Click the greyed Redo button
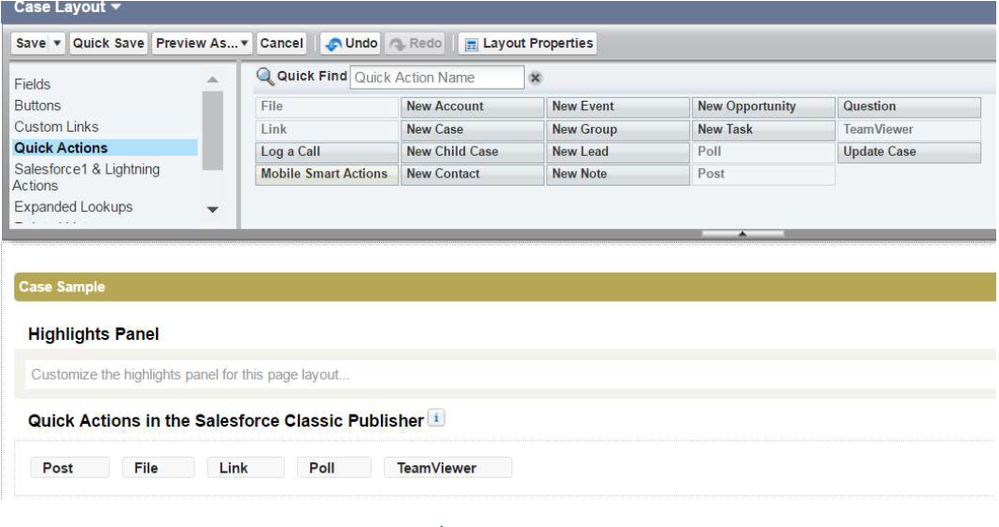The width and height of the screenshot is (999, 527). pyautogui.click(x=415, y=43)
